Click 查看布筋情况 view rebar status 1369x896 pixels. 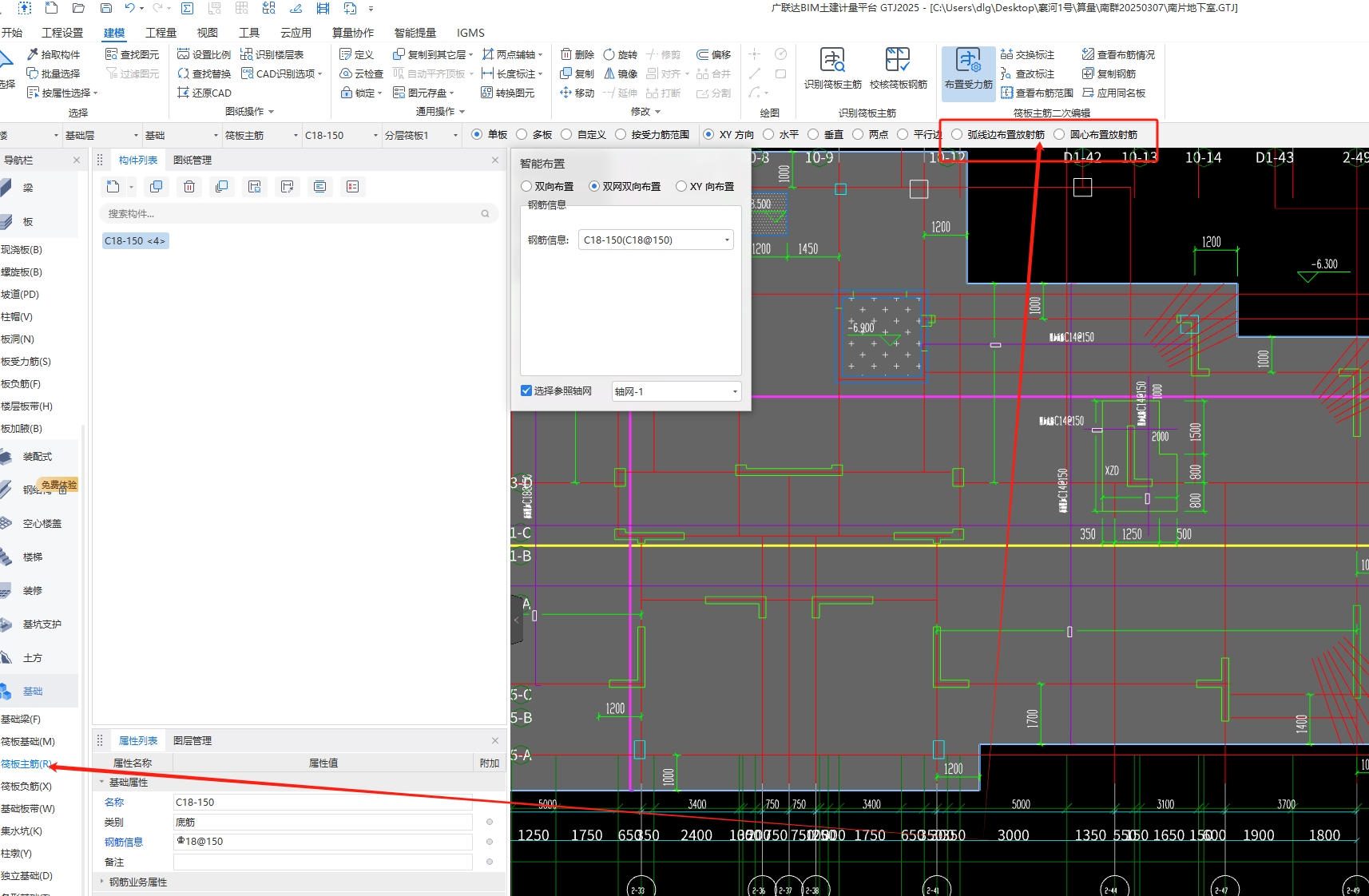click(1118, 54)
